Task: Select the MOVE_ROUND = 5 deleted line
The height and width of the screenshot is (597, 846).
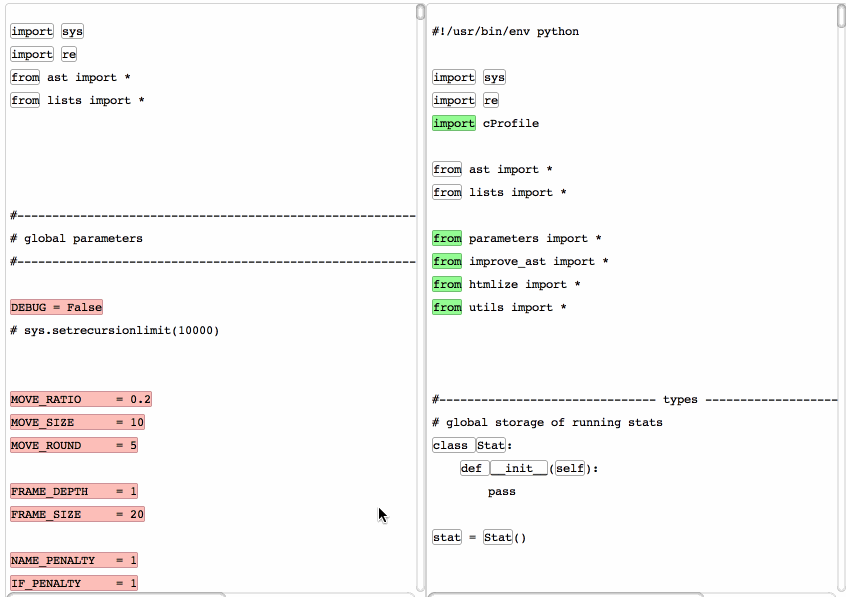Action: (x=73, y=446)
